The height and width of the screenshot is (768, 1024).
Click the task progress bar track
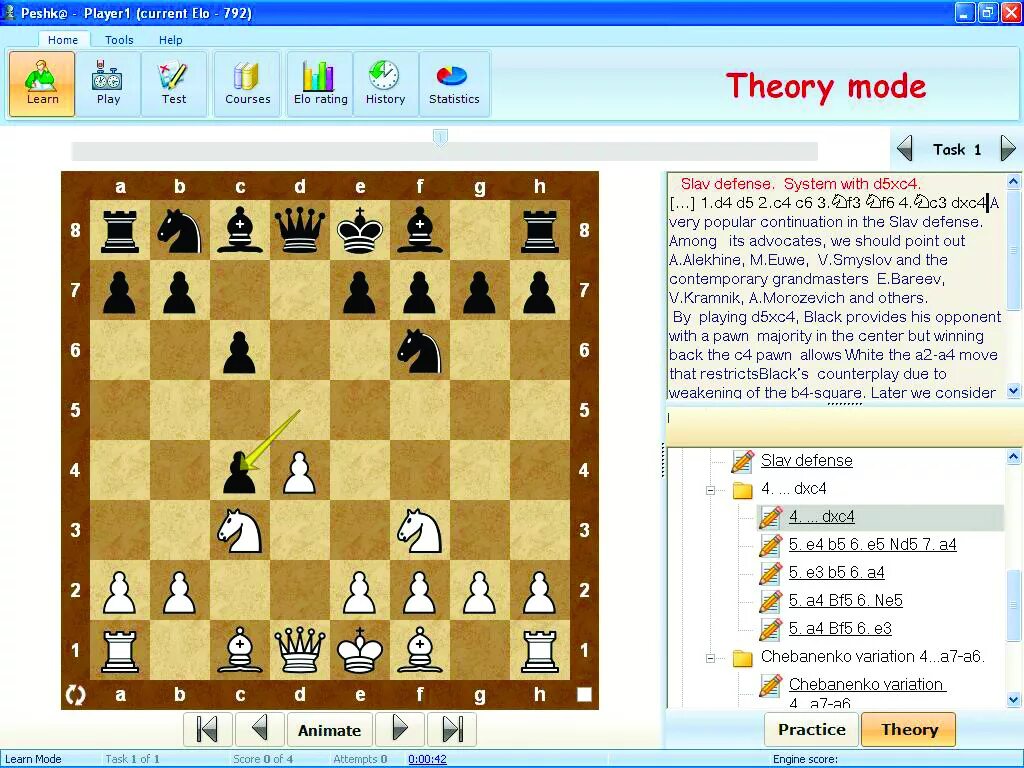click(x=444, y=152)
